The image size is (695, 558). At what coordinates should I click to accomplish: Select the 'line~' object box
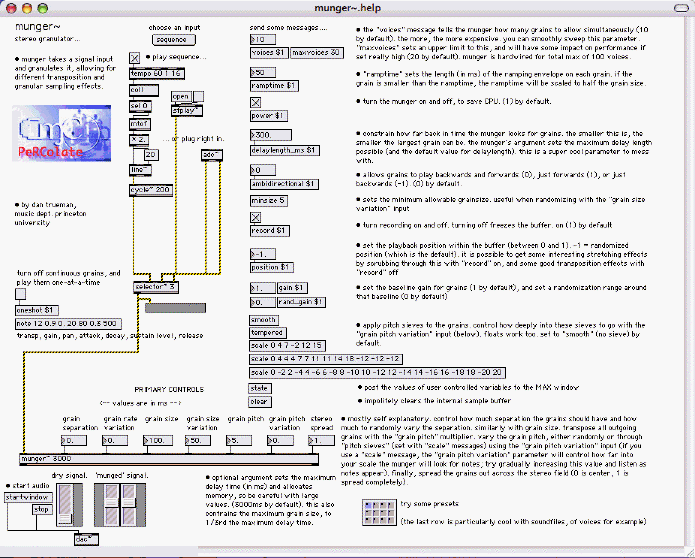[140, 170]
